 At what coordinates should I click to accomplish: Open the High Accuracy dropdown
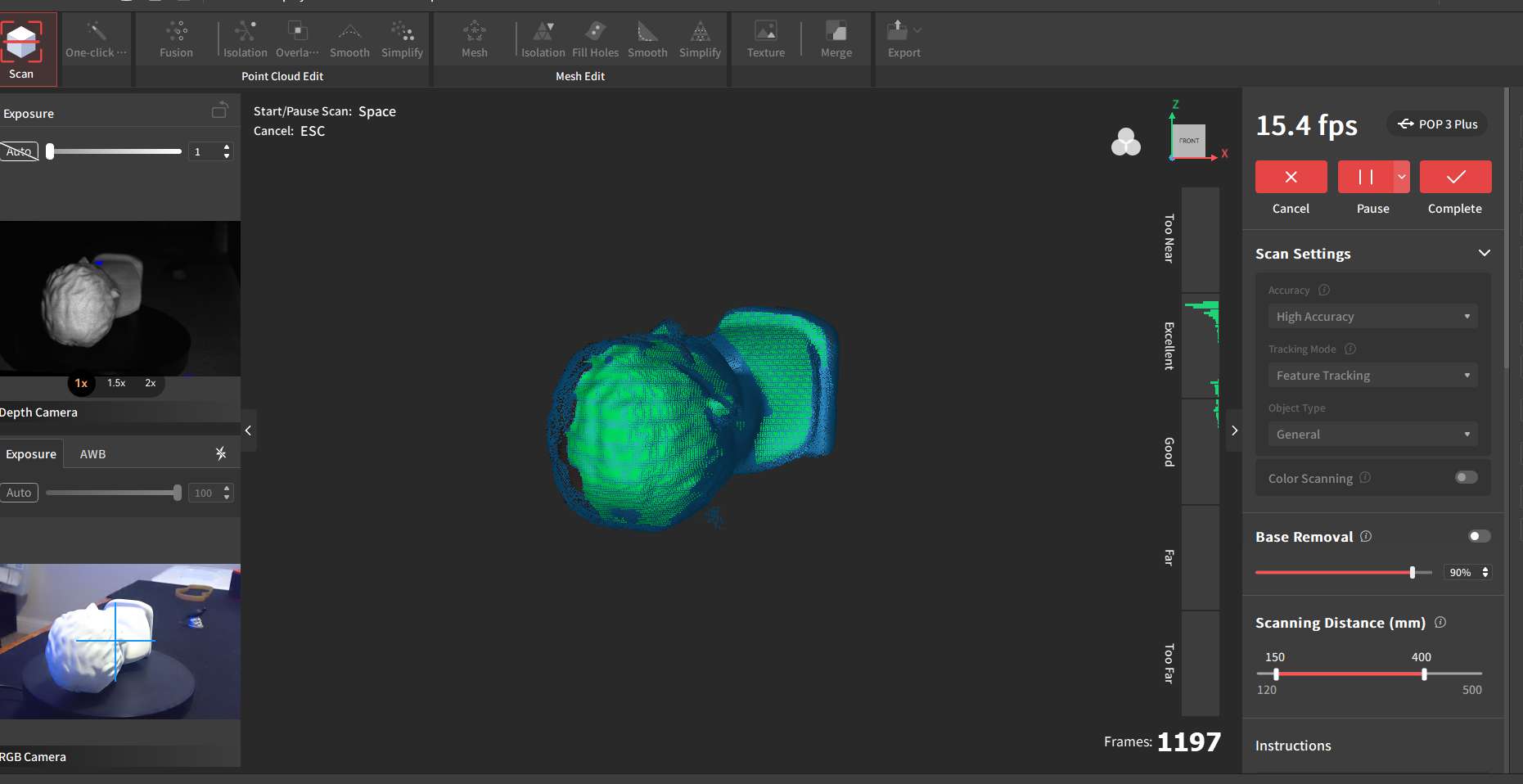[x=1372, y=317]
